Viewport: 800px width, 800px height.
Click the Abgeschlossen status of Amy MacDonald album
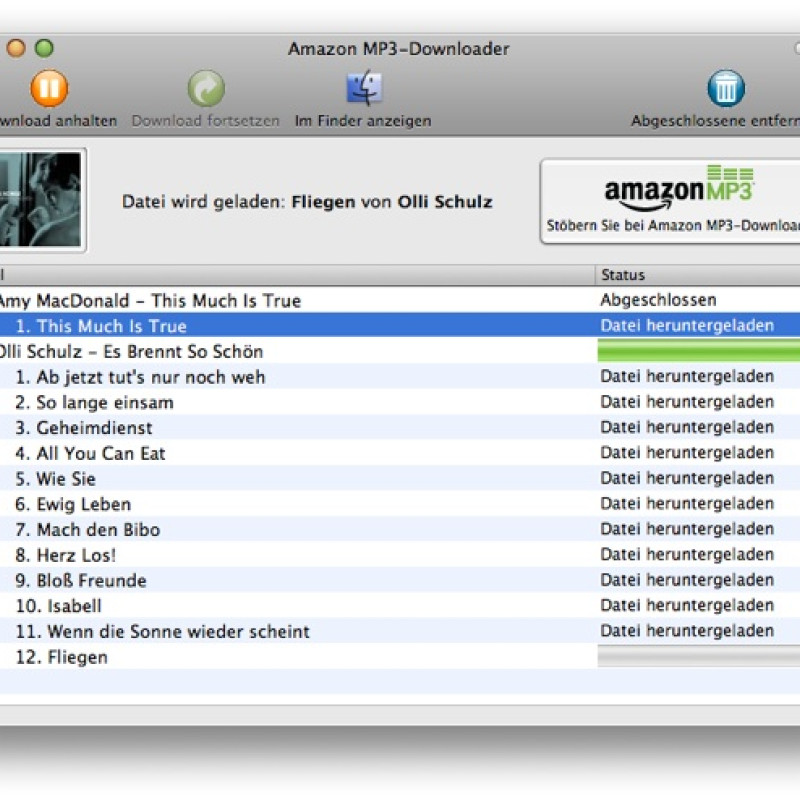point(658,300)
